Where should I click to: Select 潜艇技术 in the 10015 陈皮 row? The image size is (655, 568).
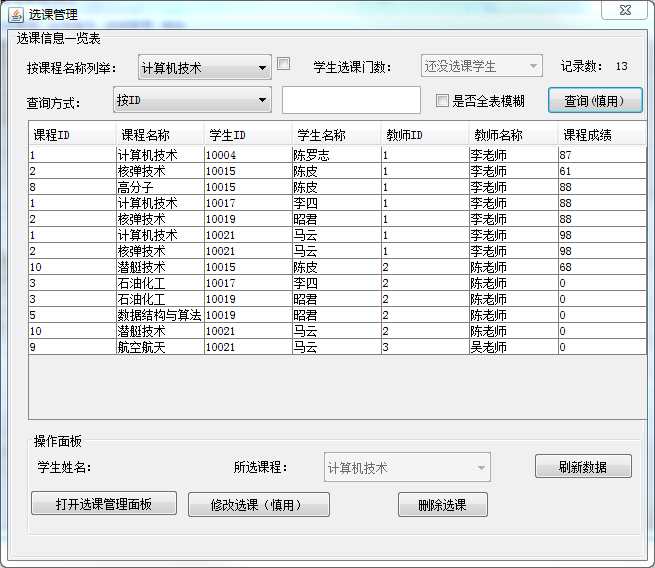tap(160, 267)
